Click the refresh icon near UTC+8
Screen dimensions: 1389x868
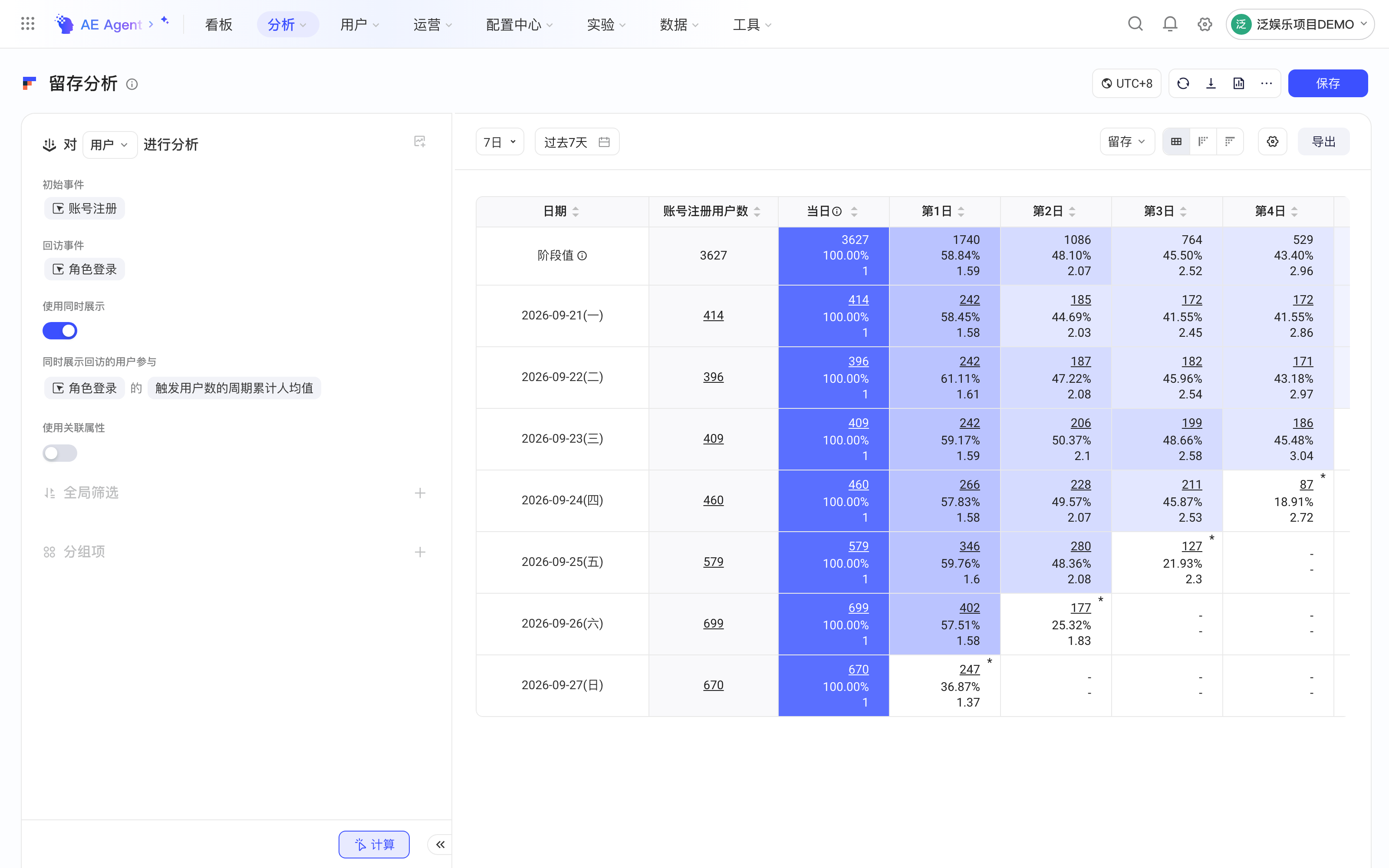coord(1183,84)
